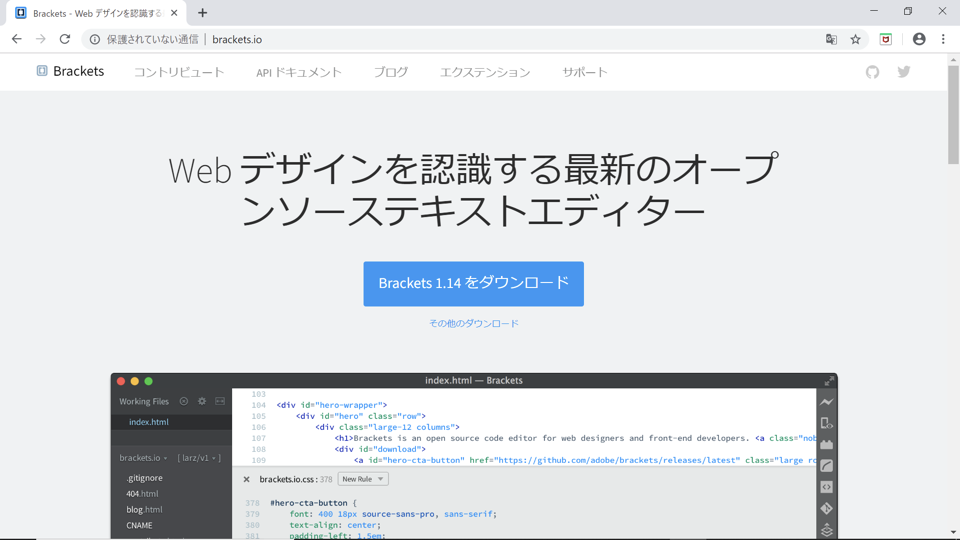Click the quarter-circle icon in the right toolbar

tap(827, 466)
